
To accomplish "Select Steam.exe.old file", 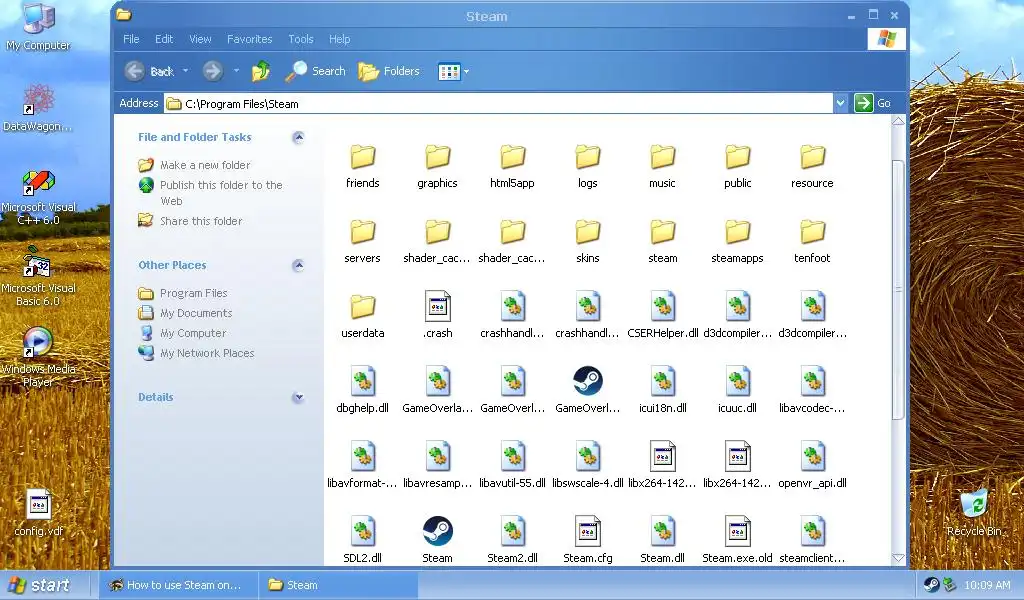I will click(737, 542).
